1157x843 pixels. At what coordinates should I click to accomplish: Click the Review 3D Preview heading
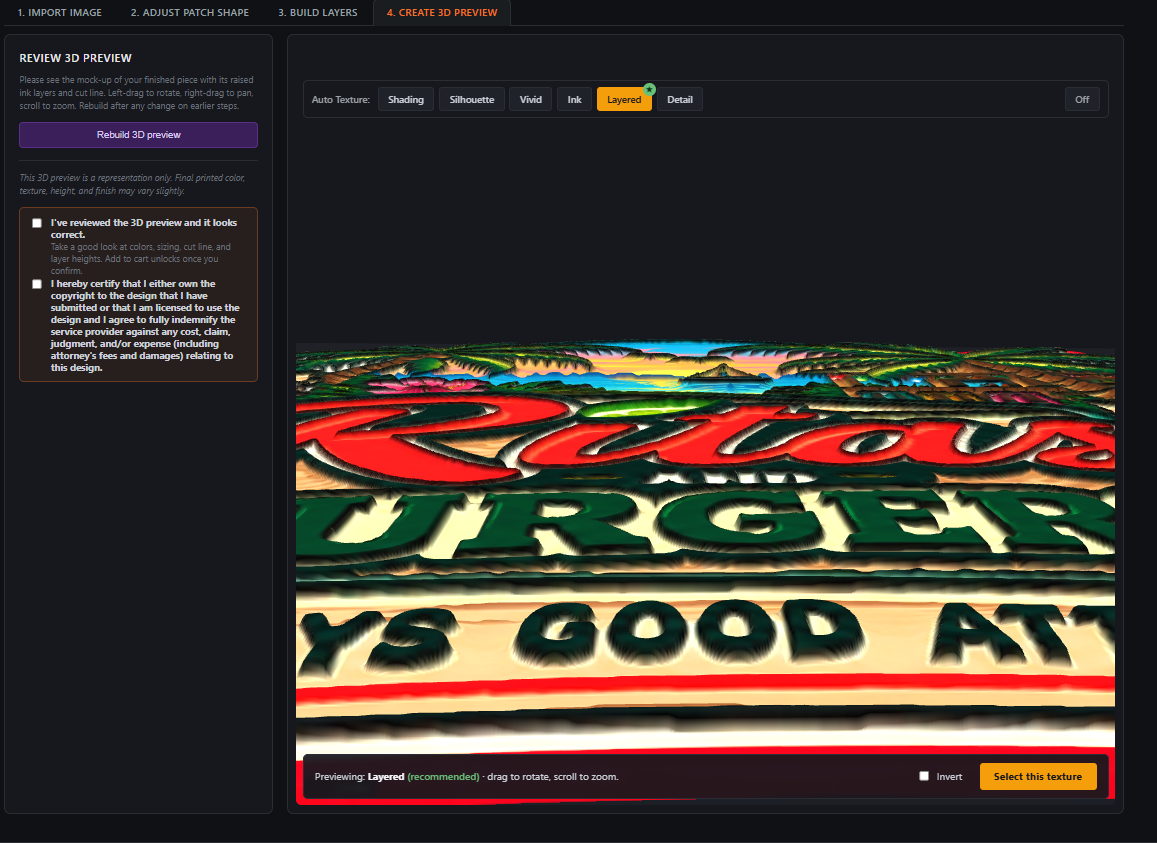coord(75,58)
